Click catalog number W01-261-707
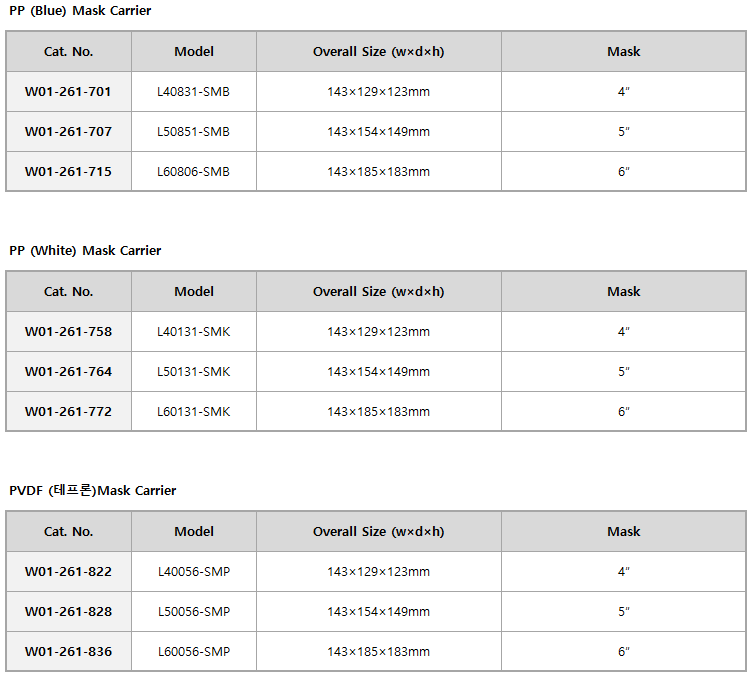This screenshot has height=676, width=753. tap(68, 132)
